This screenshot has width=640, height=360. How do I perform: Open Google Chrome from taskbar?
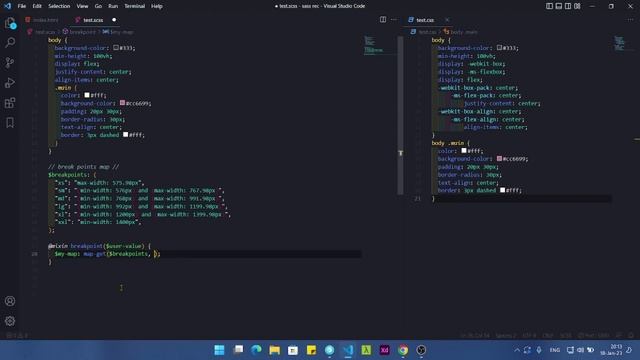click(403, 350)
